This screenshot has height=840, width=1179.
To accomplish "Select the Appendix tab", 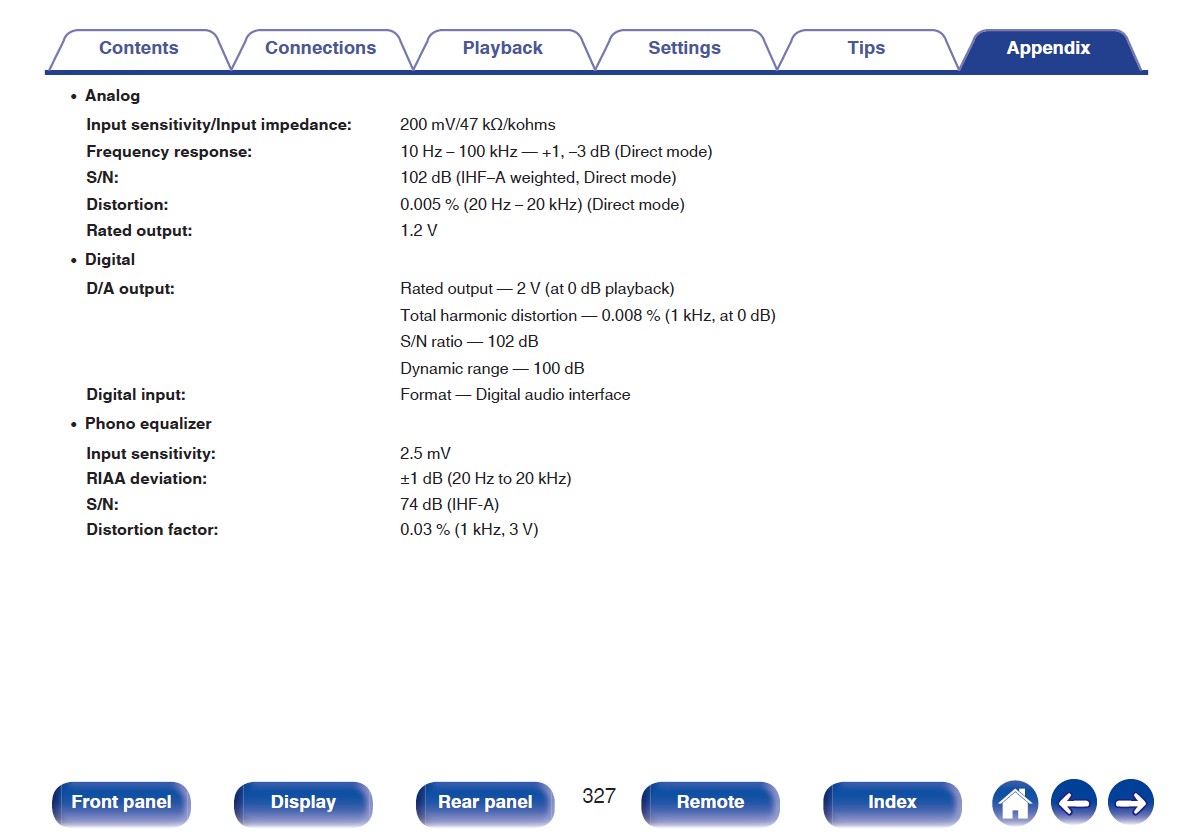I will (1049, 48).
